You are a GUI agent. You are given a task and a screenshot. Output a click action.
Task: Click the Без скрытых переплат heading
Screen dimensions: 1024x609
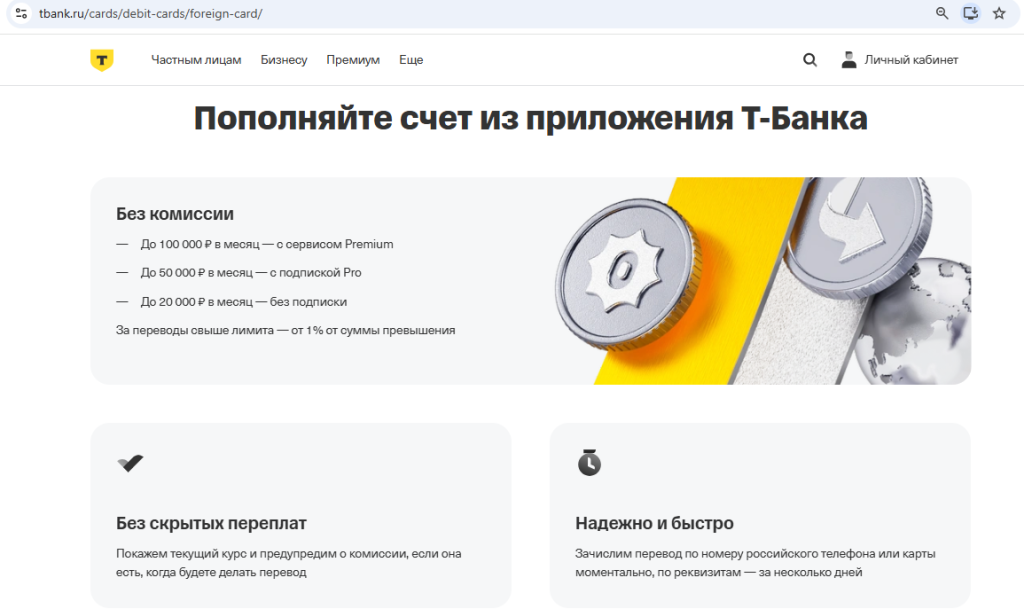[x=211, y=523]
